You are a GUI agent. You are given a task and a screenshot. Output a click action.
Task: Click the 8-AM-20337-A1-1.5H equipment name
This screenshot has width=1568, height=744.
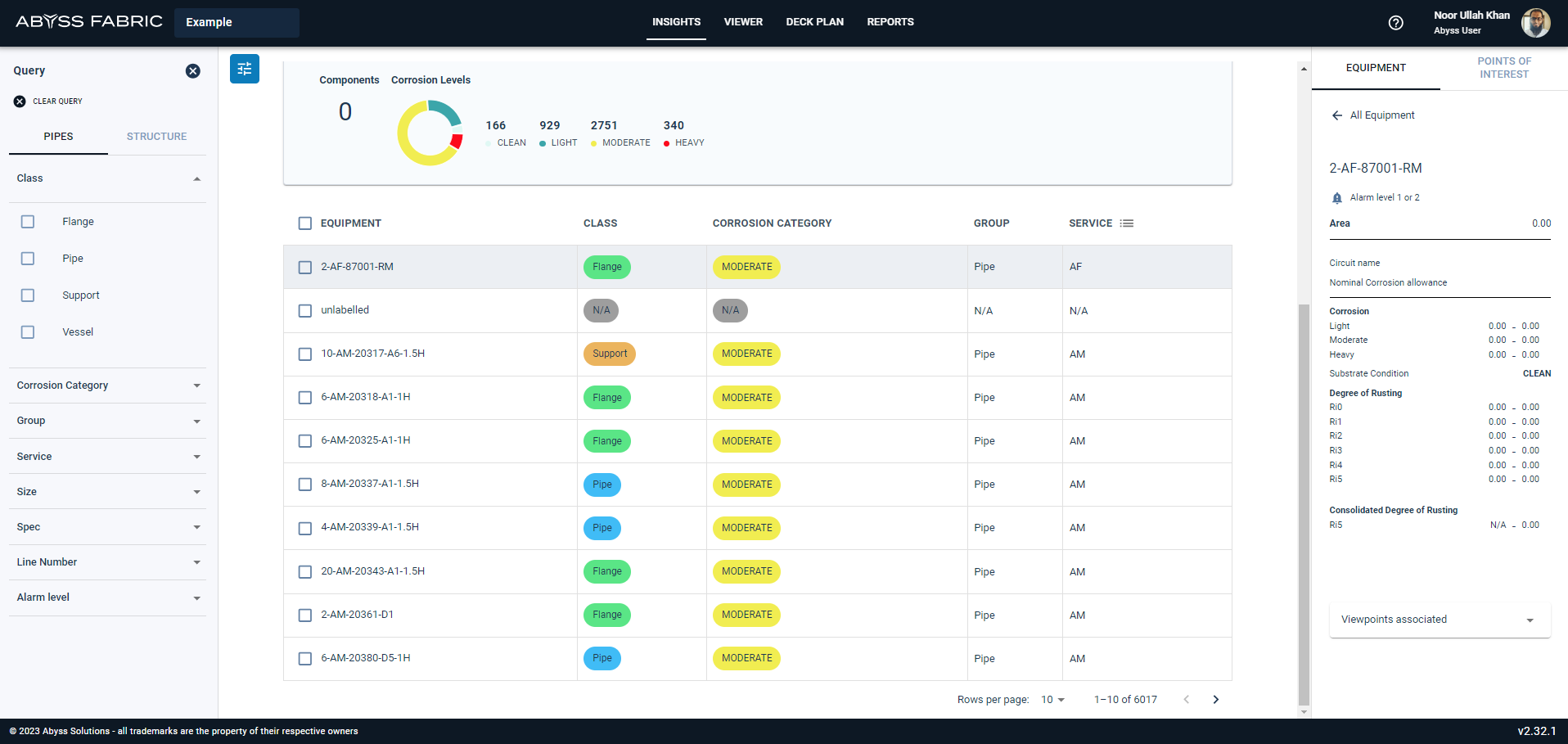[370, 484]
